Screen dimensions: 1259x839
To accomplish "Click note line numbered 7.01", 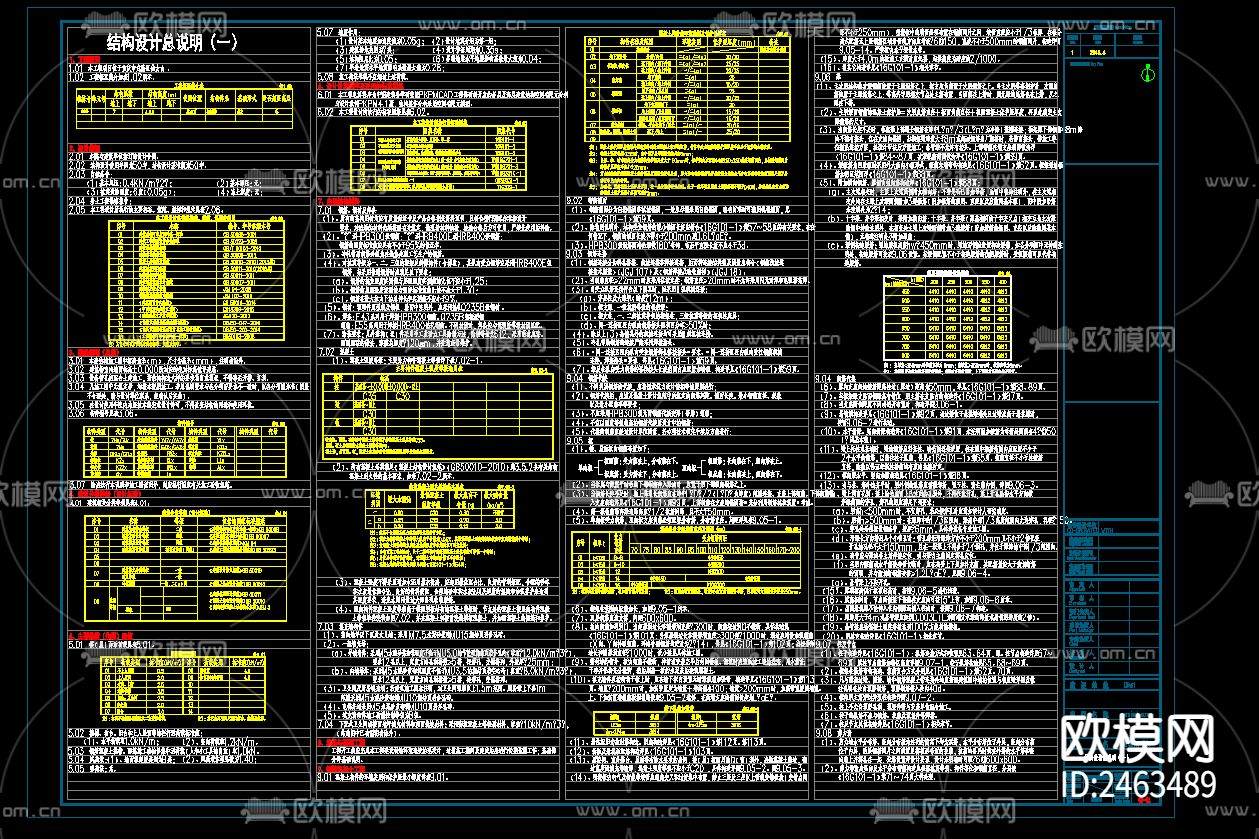I will tap(348, 212).
